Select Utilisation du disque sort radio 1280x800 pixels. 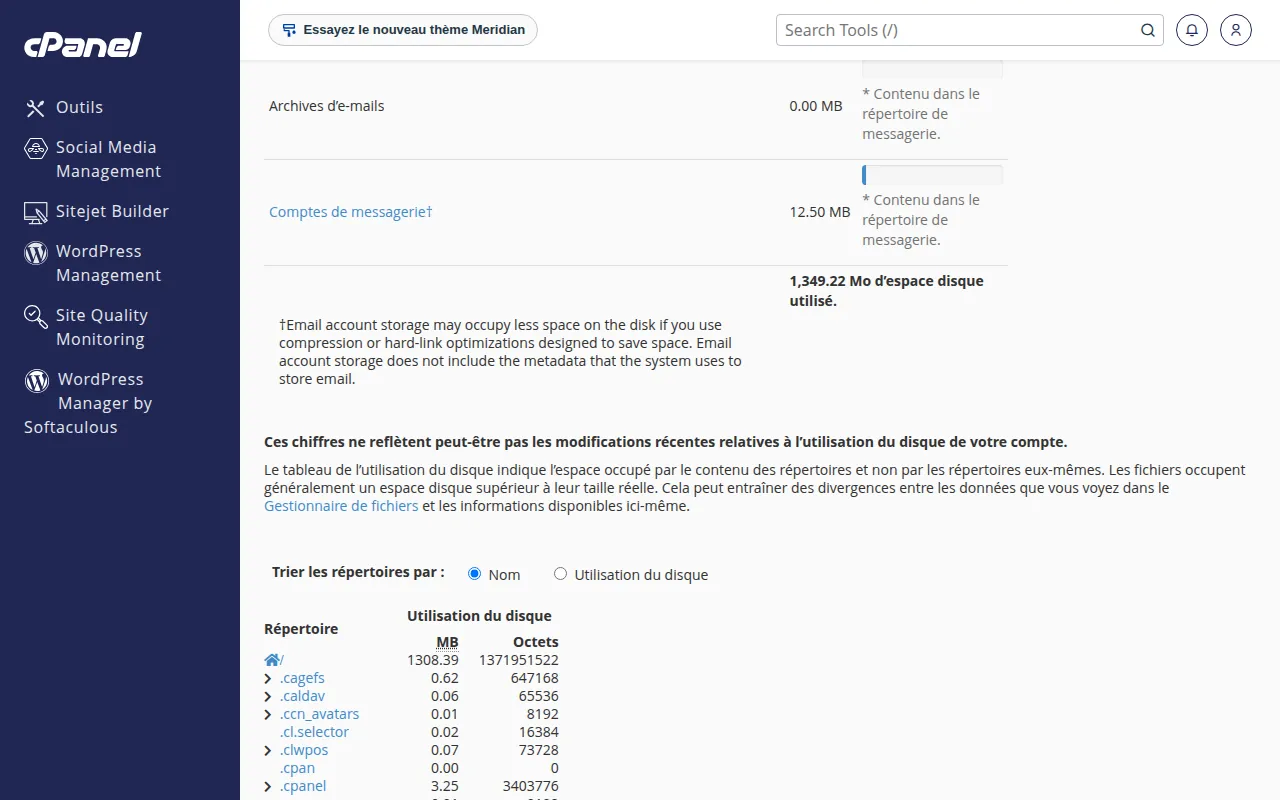[560, 574]
